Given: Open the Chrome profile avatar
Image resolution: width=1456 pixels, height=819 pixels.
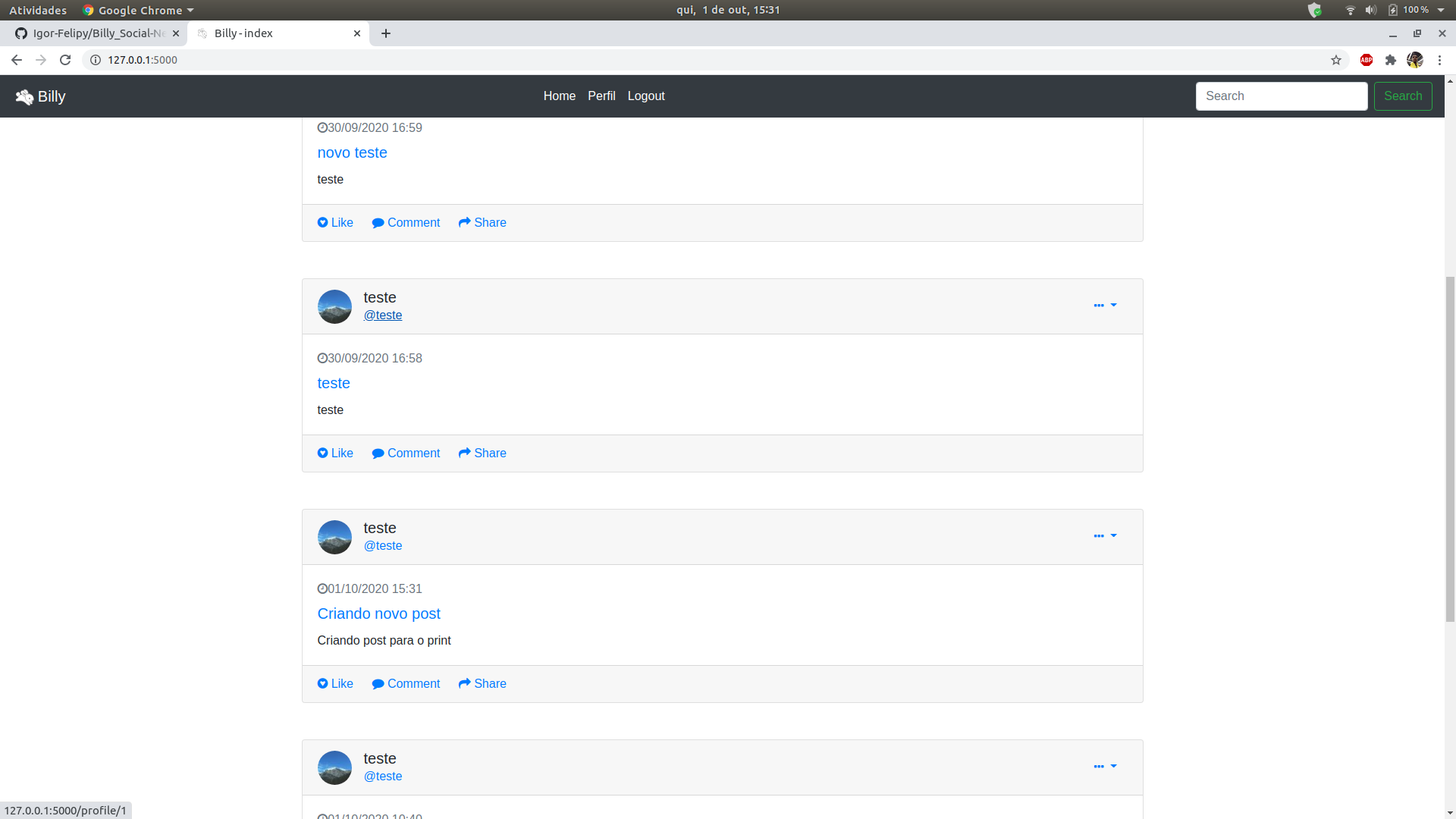Looking at the screenshot, I should [x=1415, y=60].
